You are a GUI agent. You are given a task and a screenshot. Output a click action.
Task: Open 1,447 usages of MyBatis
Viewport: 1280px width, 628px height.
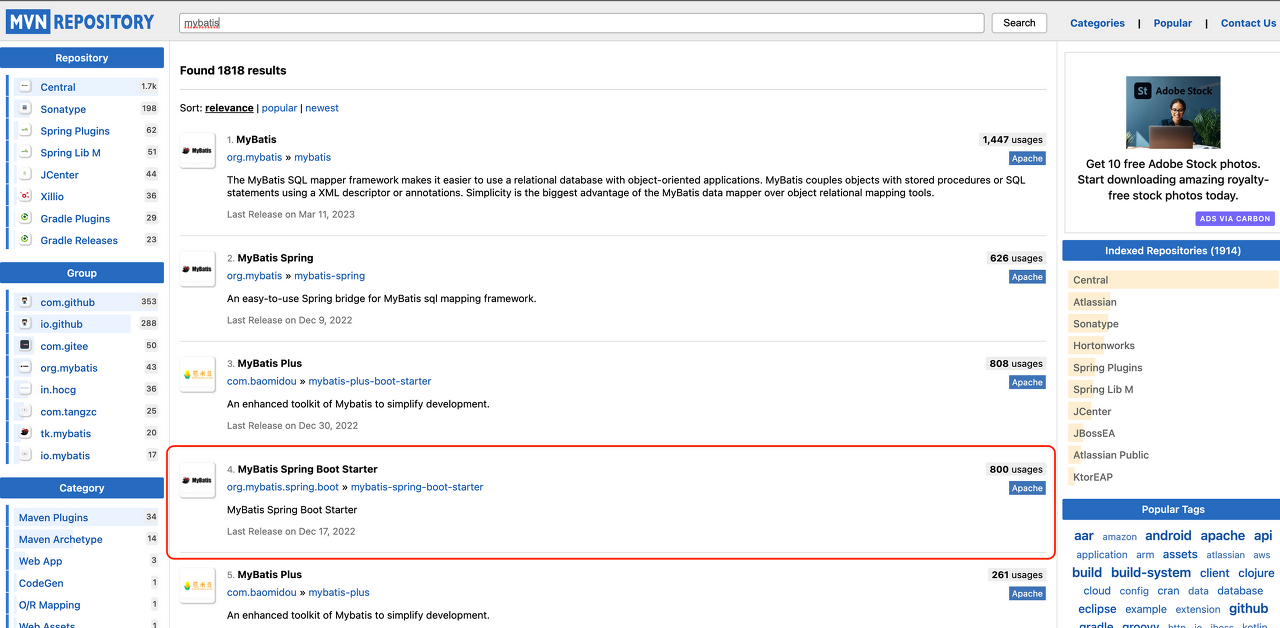(1012, 140)
